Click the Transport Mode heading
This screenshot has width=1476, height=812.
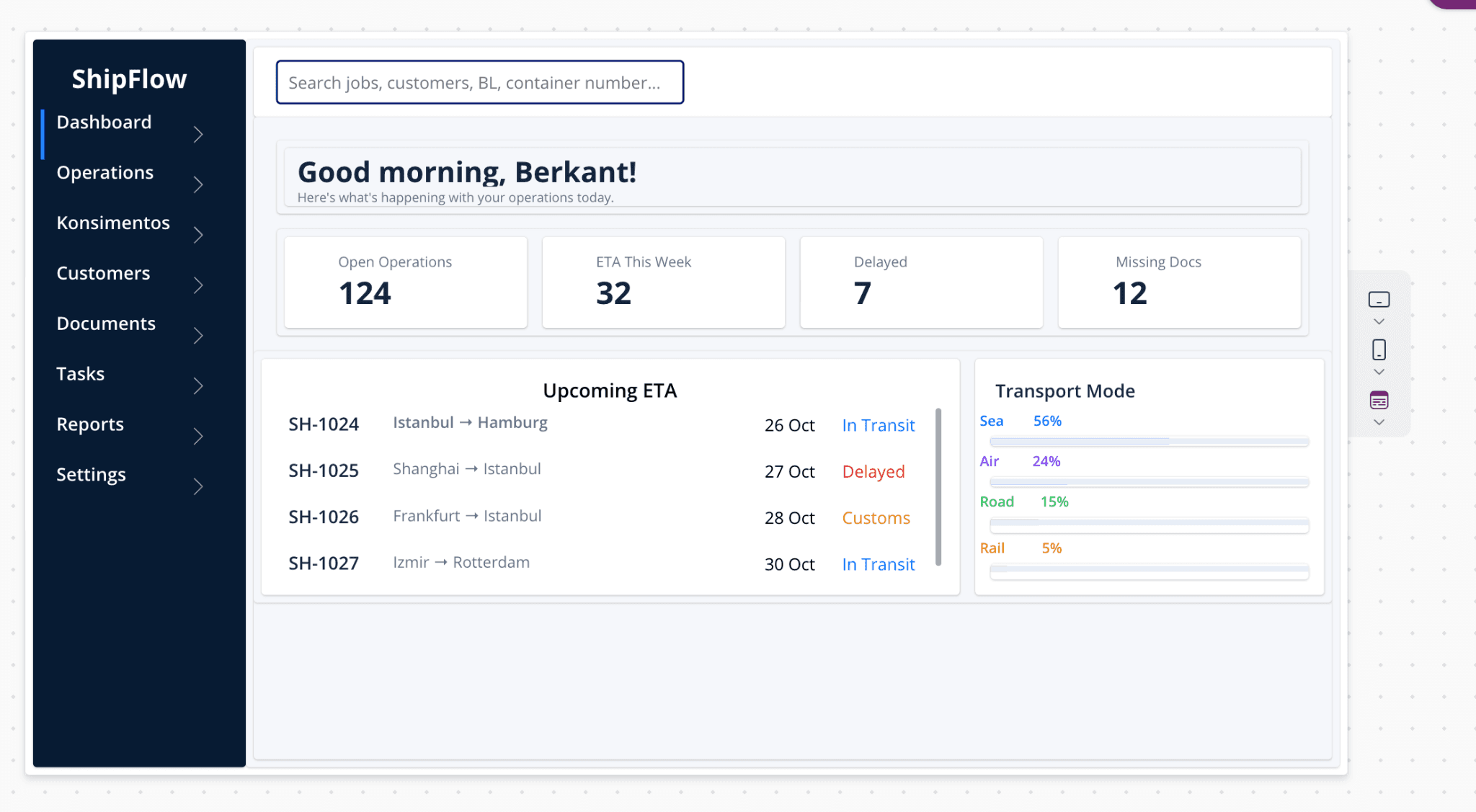(x=1065, y=391)
